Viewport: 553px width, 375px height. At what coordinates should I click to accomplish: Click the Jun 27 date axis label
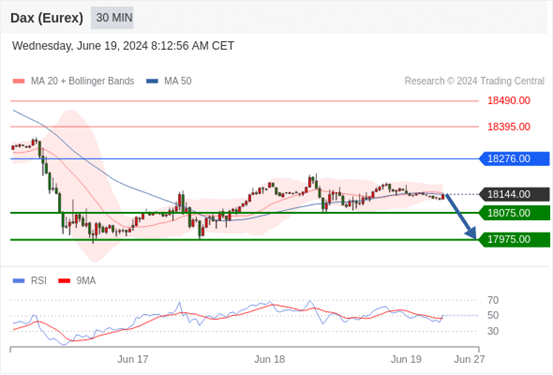click(x=469, y=359)
